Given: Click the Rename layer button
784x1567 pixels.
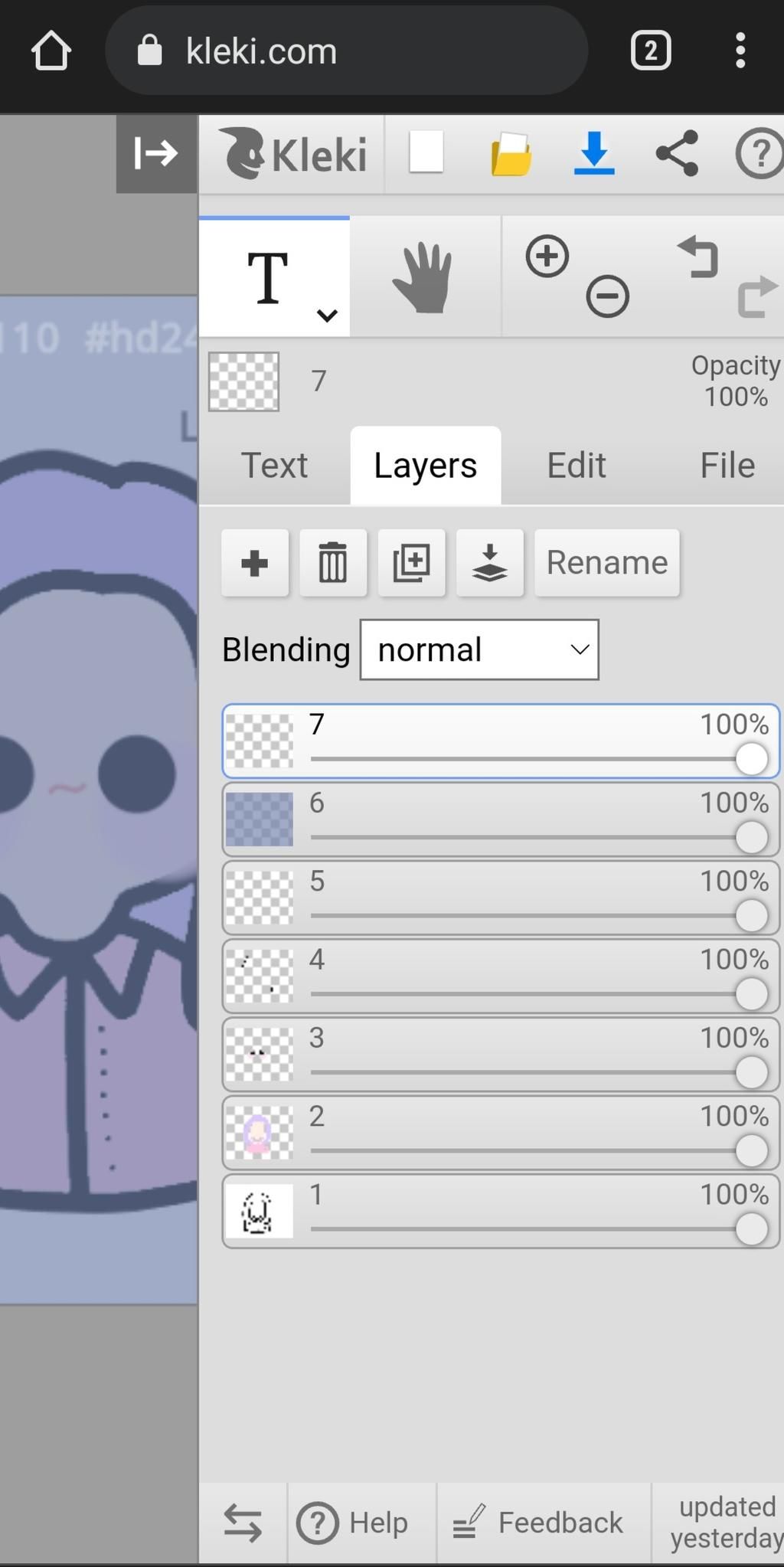Looking at the screenshot, I should pos(606,563).
